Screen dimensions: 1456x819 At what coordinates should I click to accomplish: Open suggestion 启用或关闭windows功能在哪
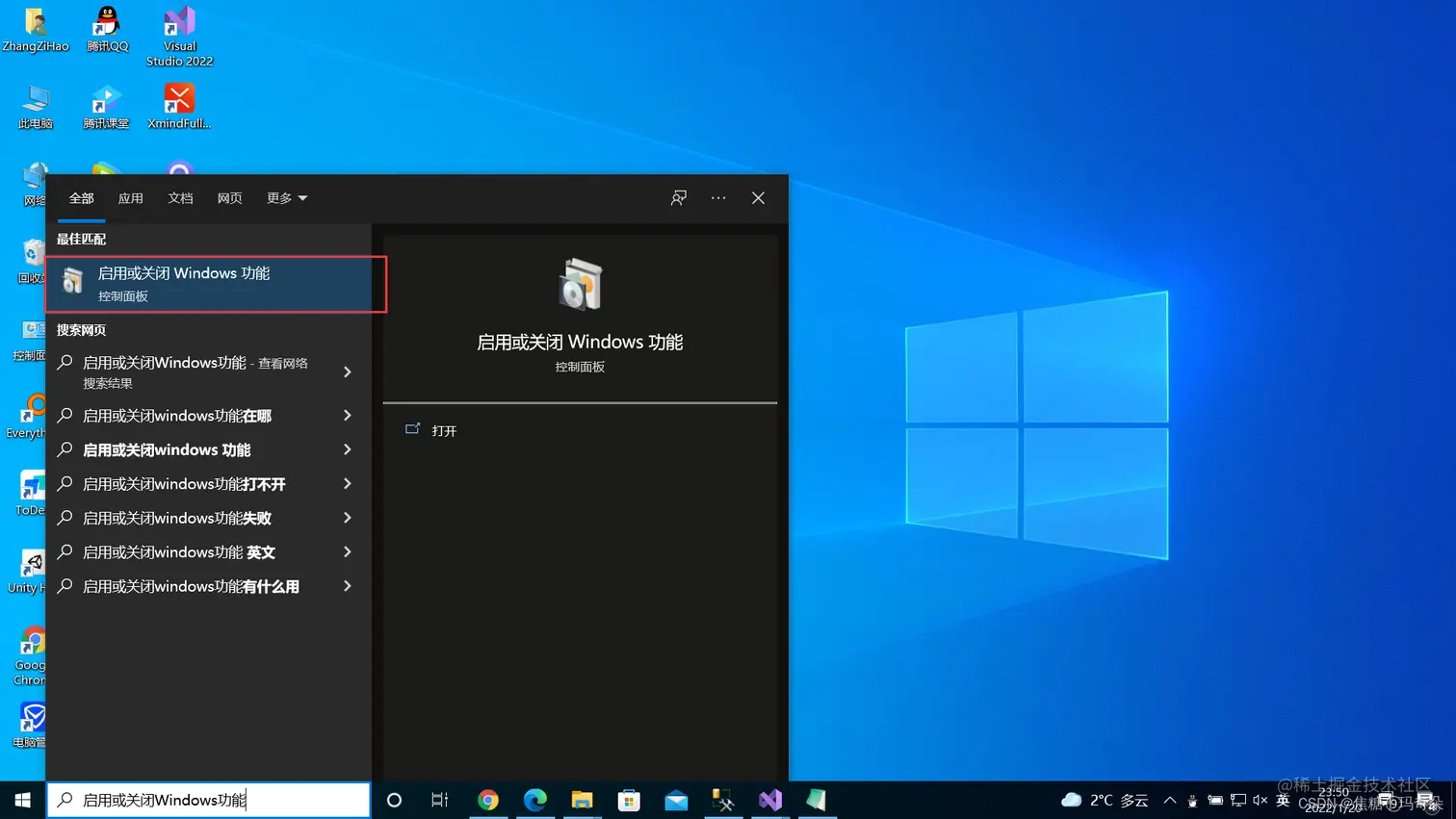coord(208,416)
